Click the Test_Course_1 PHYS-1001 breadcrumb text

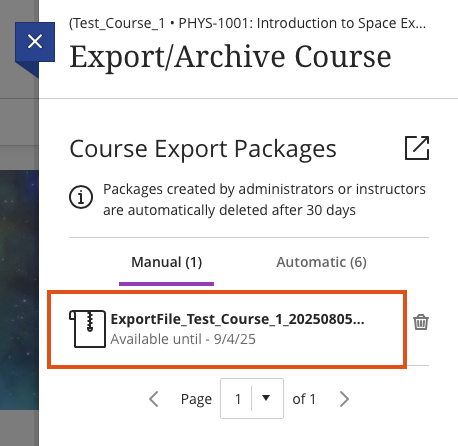[247, 23]
